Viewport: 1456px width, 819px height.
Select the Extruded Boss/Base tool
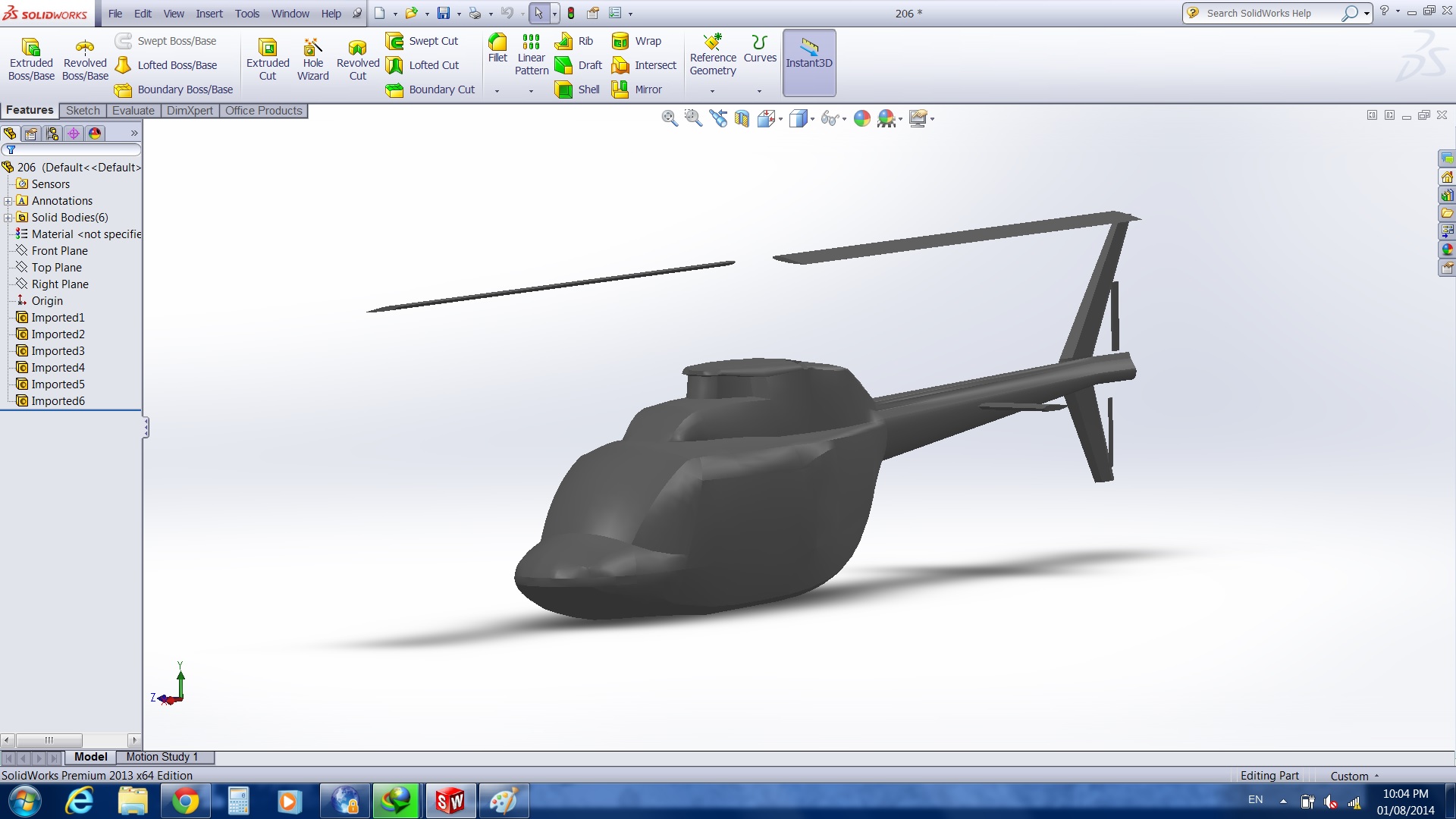[x=31, y=59]
